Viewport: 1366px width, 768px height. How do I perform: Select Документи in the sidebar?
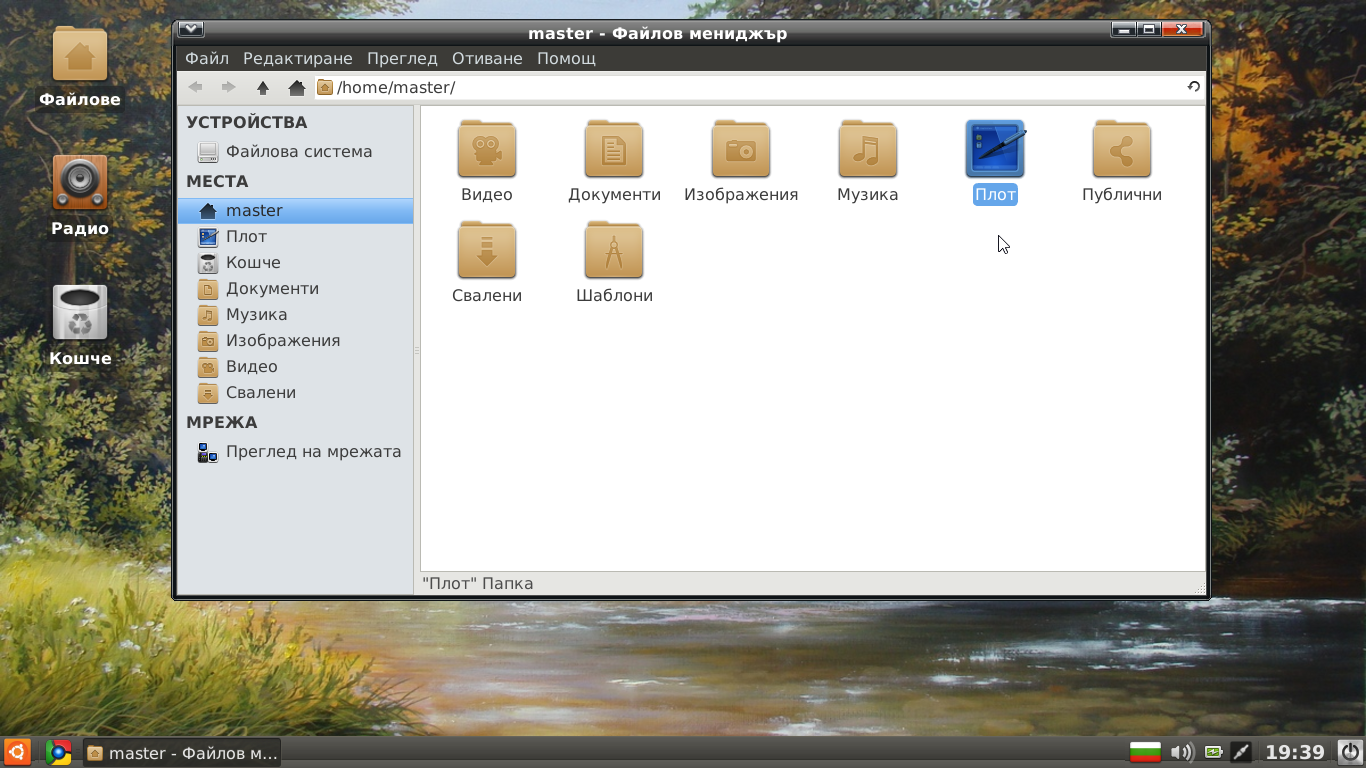(x=295, y=289)
